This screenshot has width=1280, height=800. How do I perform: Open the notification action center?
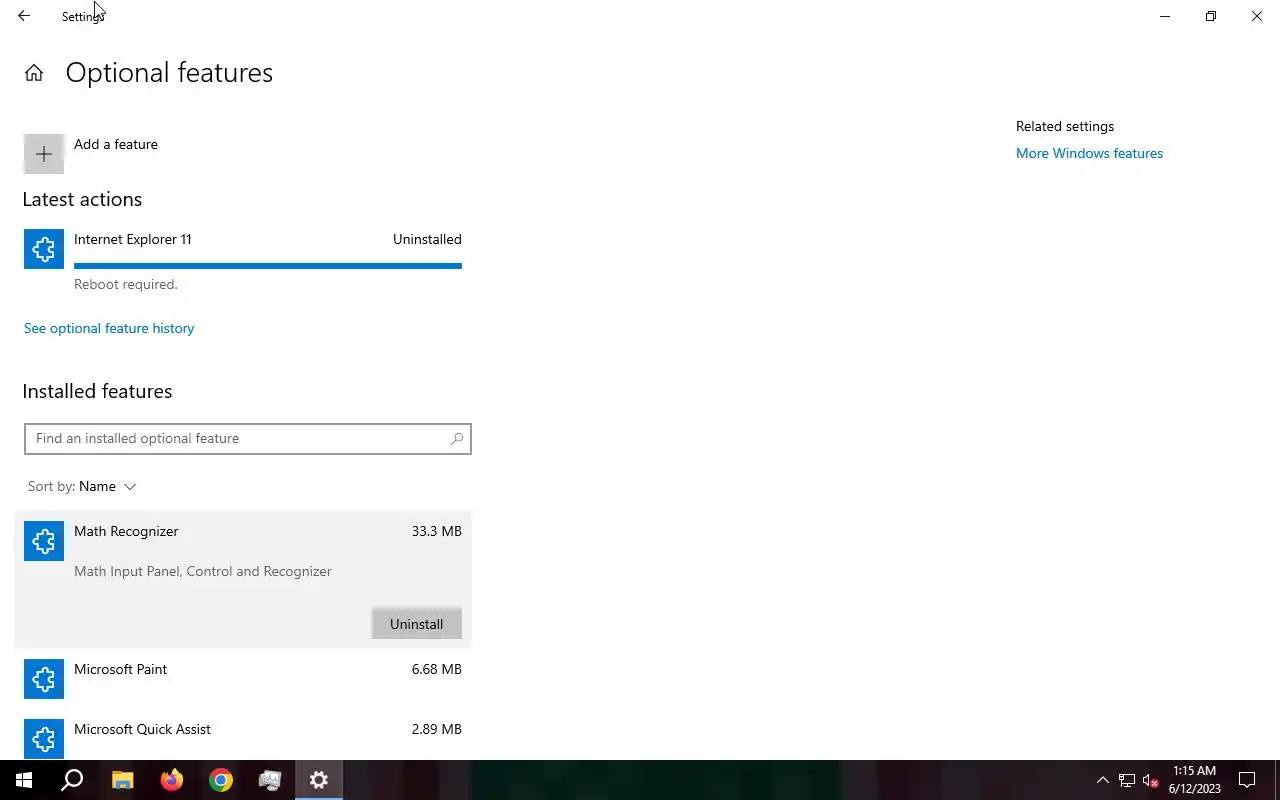[1247, 780]
